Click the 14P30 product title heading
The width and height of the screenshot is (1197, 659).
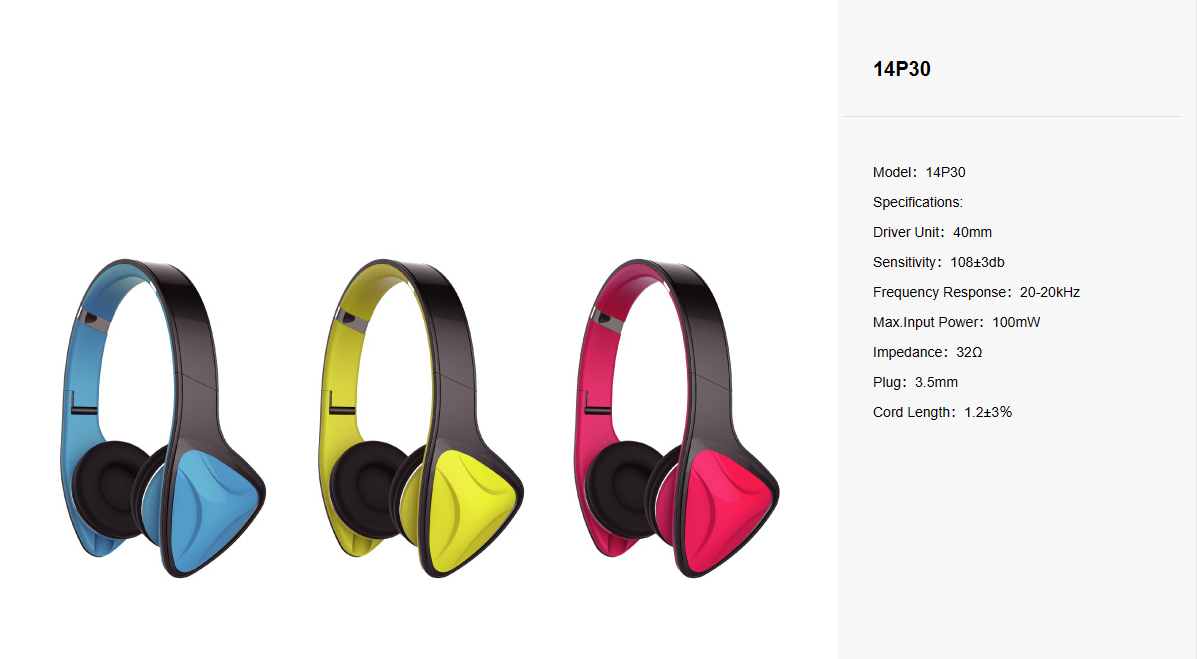tap(902, 69)
